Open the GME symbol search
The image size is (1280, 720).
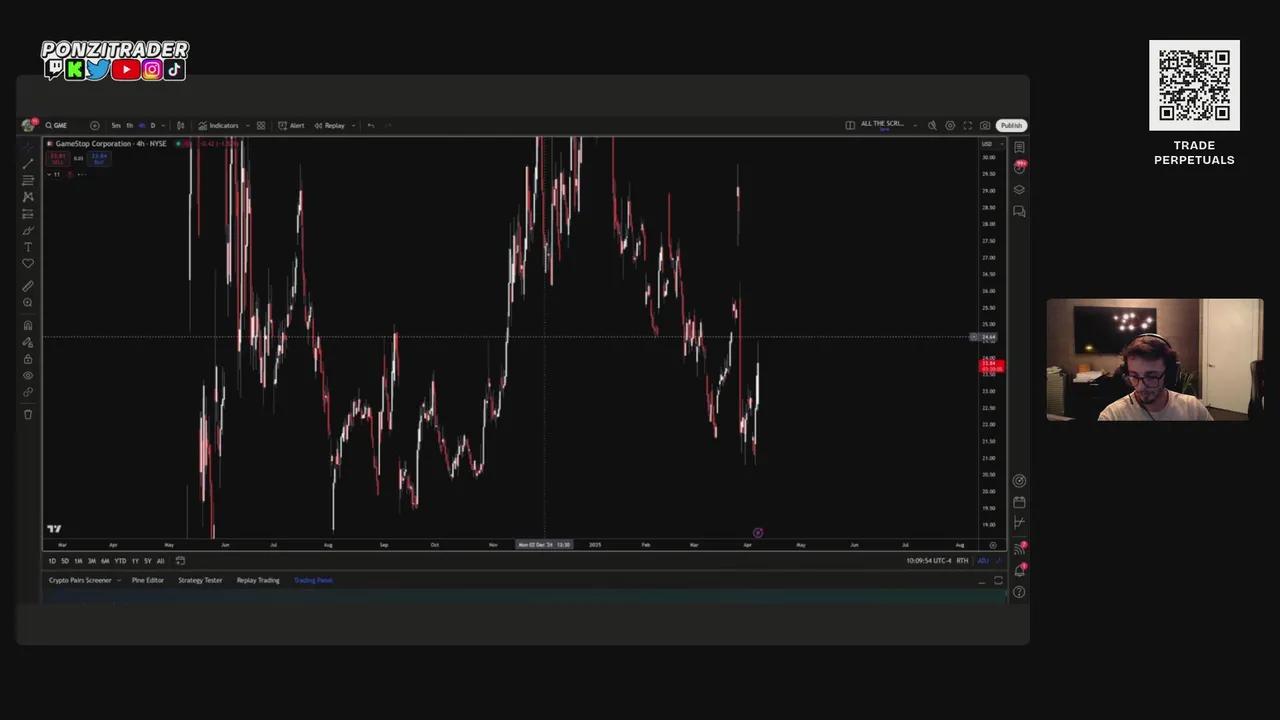(x=56, y=125)
